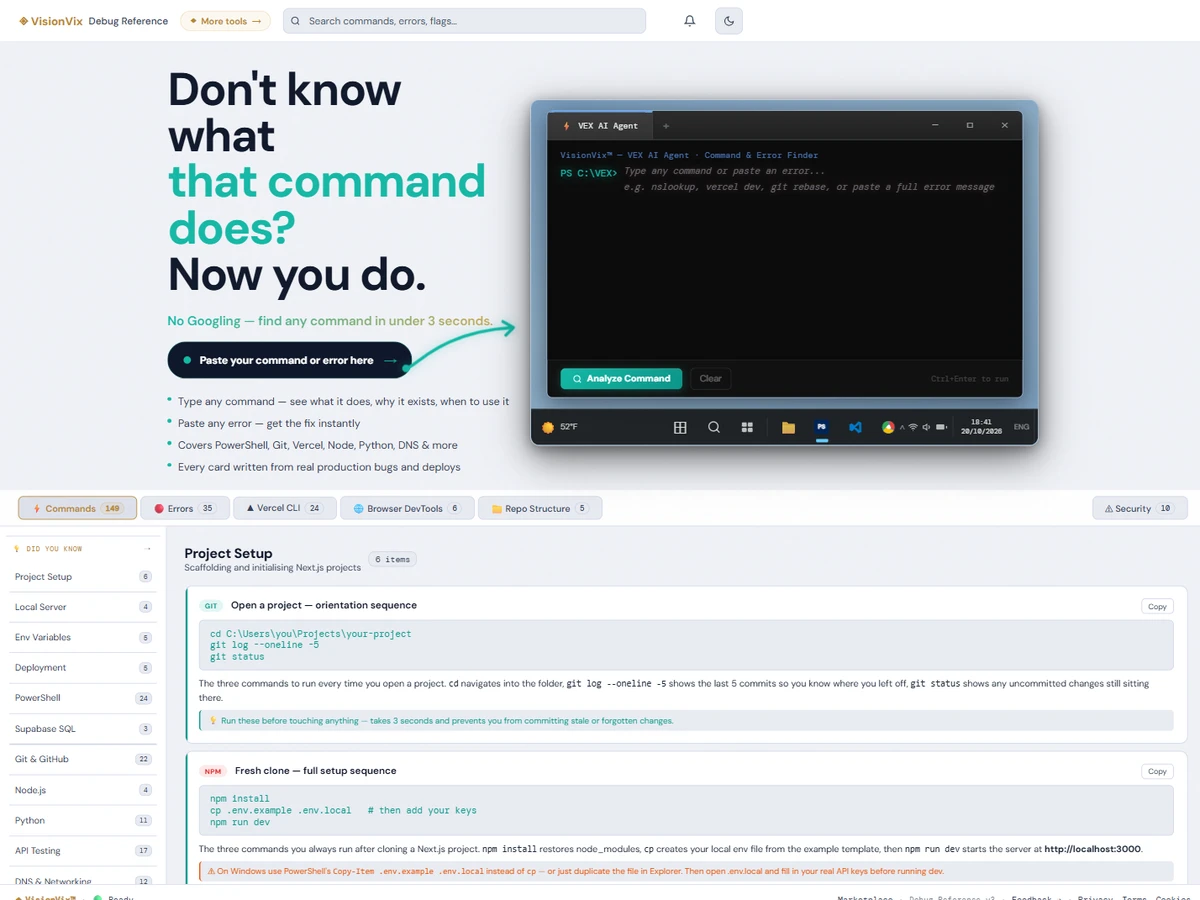Screen dimensions: 1200x900
Task: Open the Windows Start icon in mock taskbar
Action: (680, 427)
